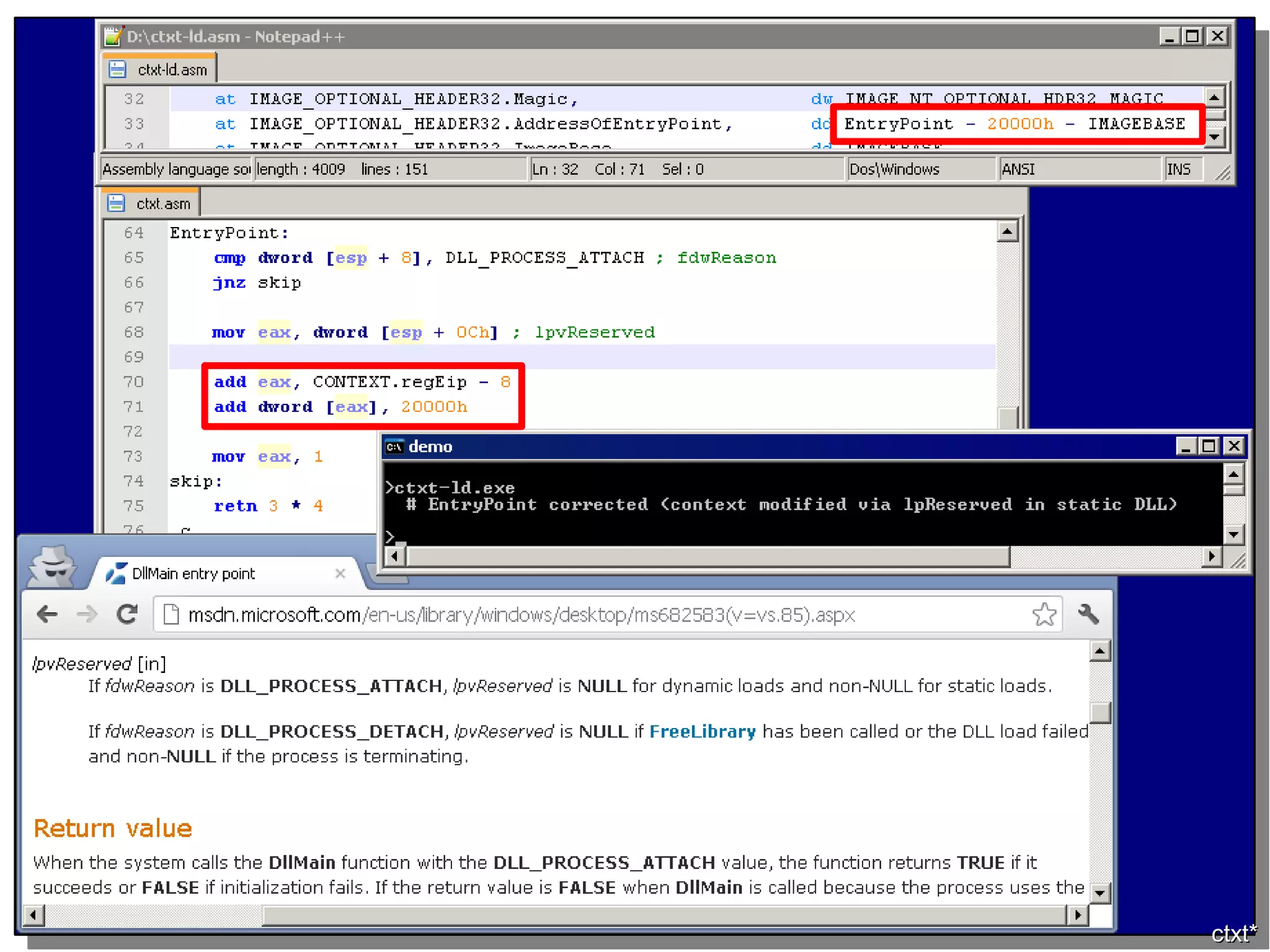Click the incognito spy icon
Viewport: 1270px width, 952px height.
52,567
